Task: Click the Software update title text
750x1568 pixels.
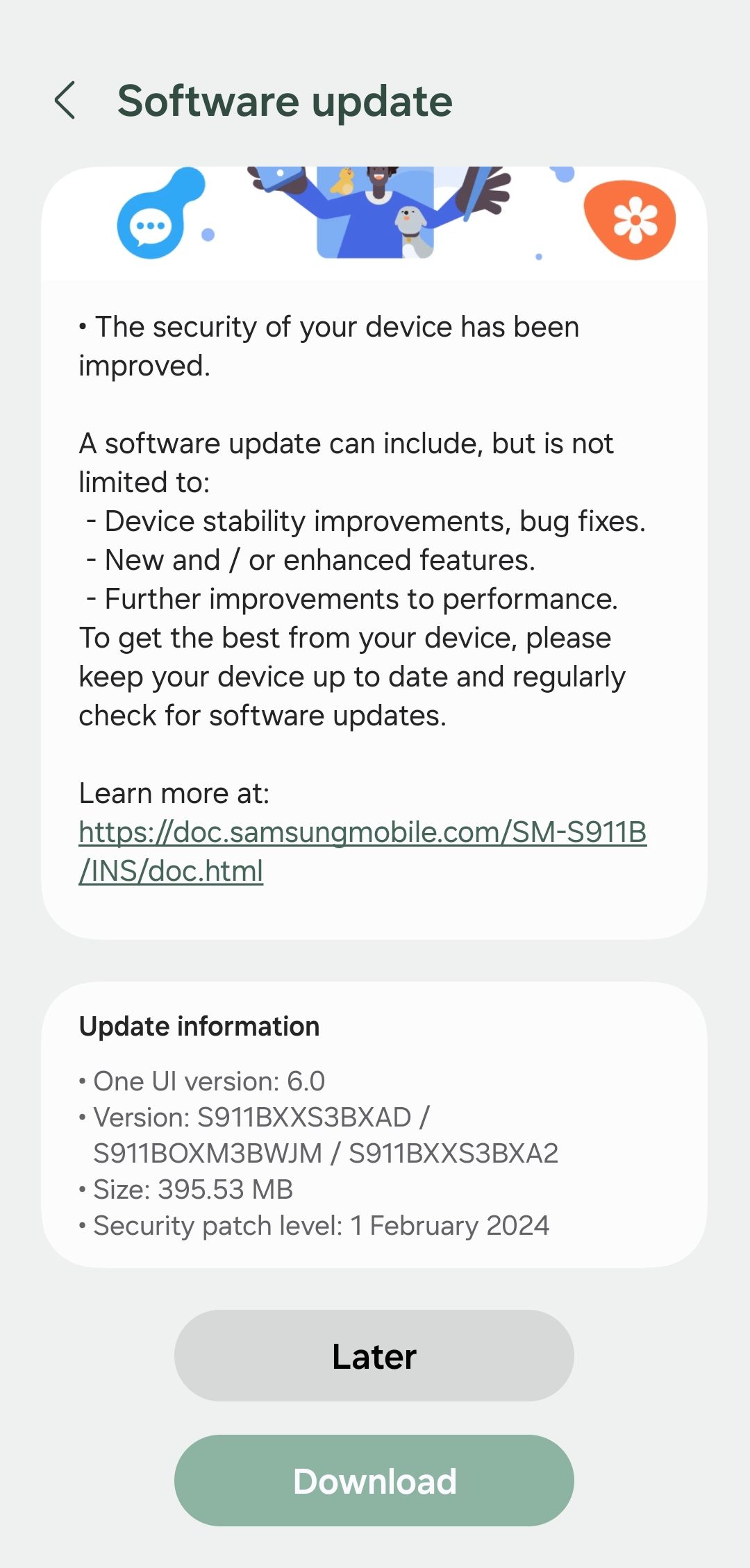Action: click(285, 101)
